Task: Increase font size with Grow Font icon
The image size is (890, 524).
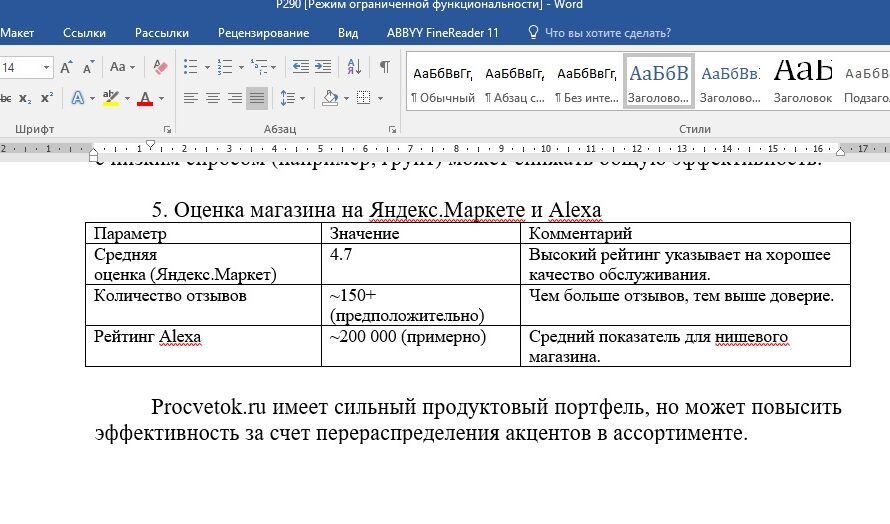Action: point(66,68)
